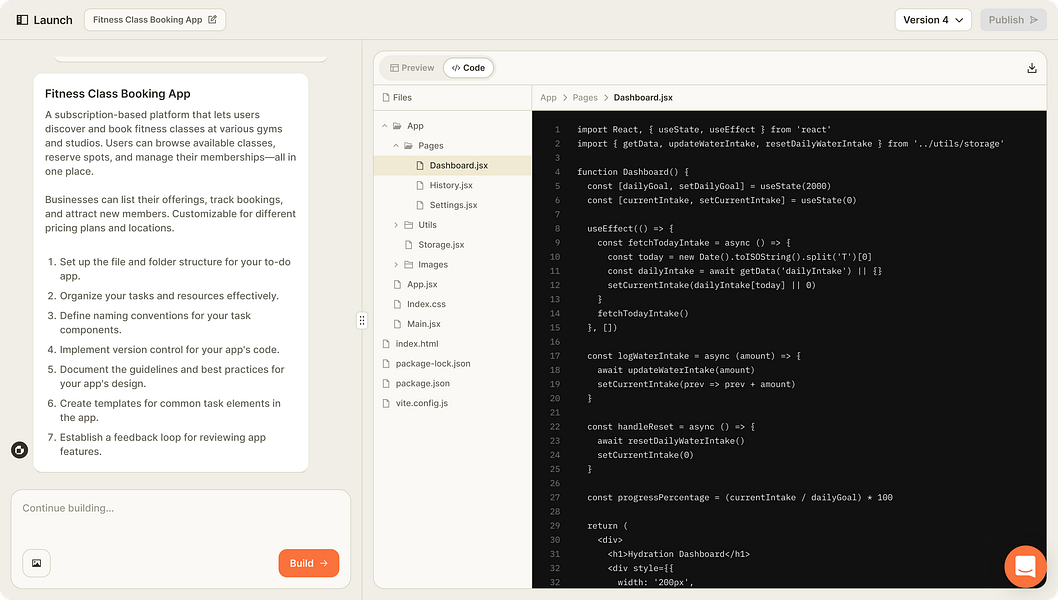Screen dimensions: 1058x600
Task: Click the small dark icon beside the message
Action: click(x=19, y=450)
